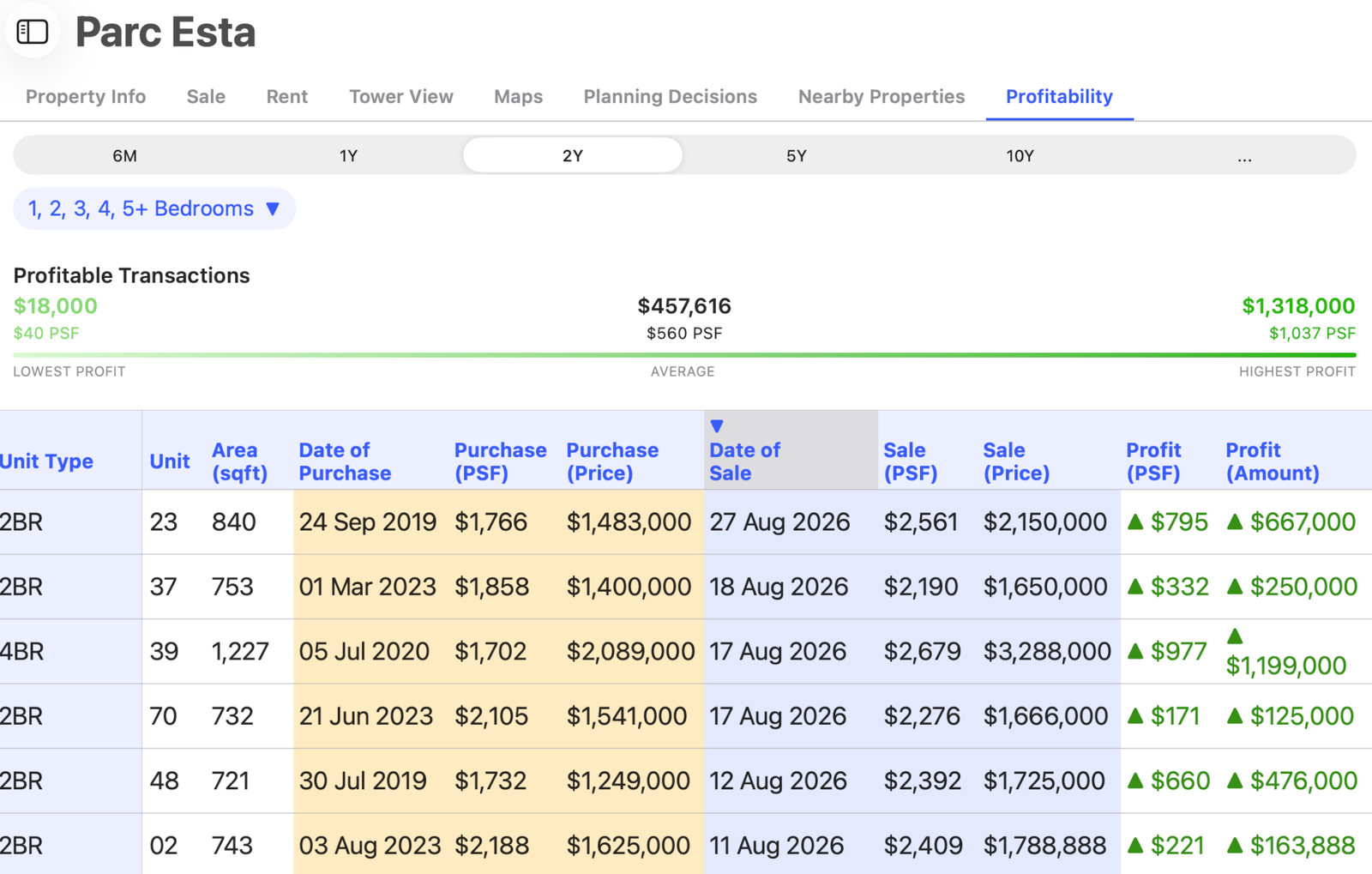Select the sale date 27 Aug 2026

pos(779,522)
